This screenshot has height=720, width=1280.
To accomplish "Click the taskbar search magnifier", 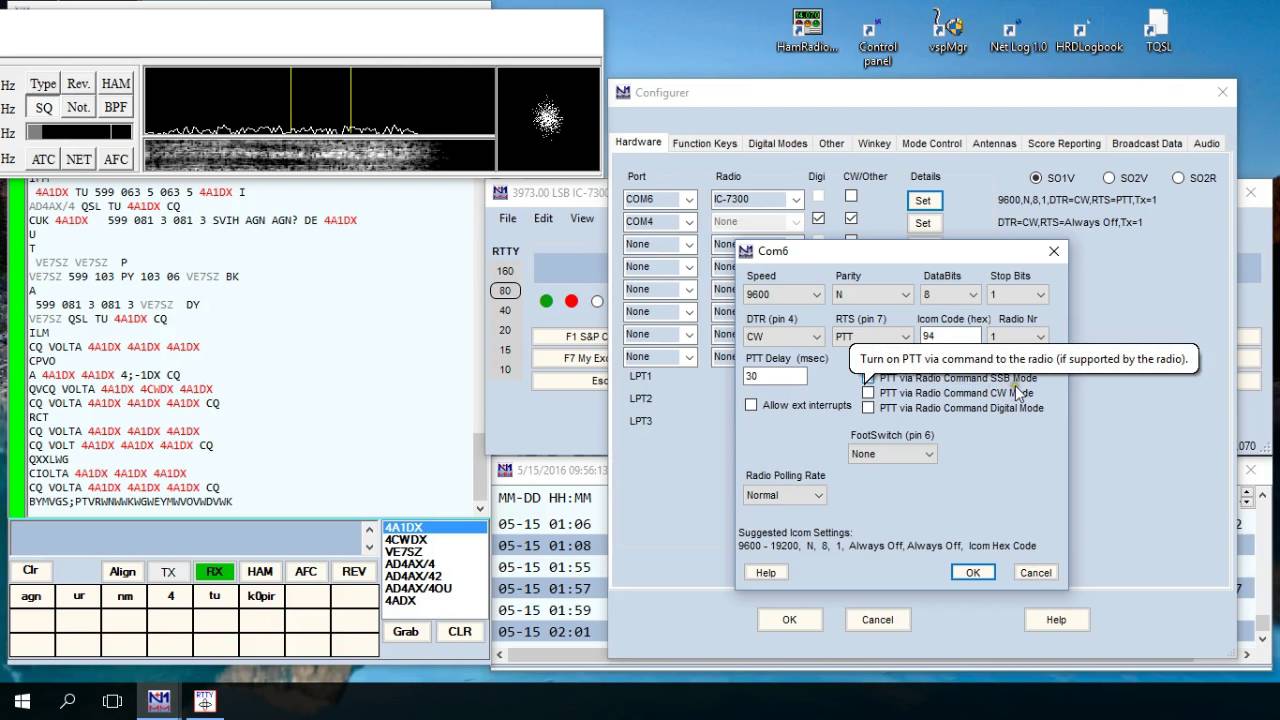I will click(67, 701).
